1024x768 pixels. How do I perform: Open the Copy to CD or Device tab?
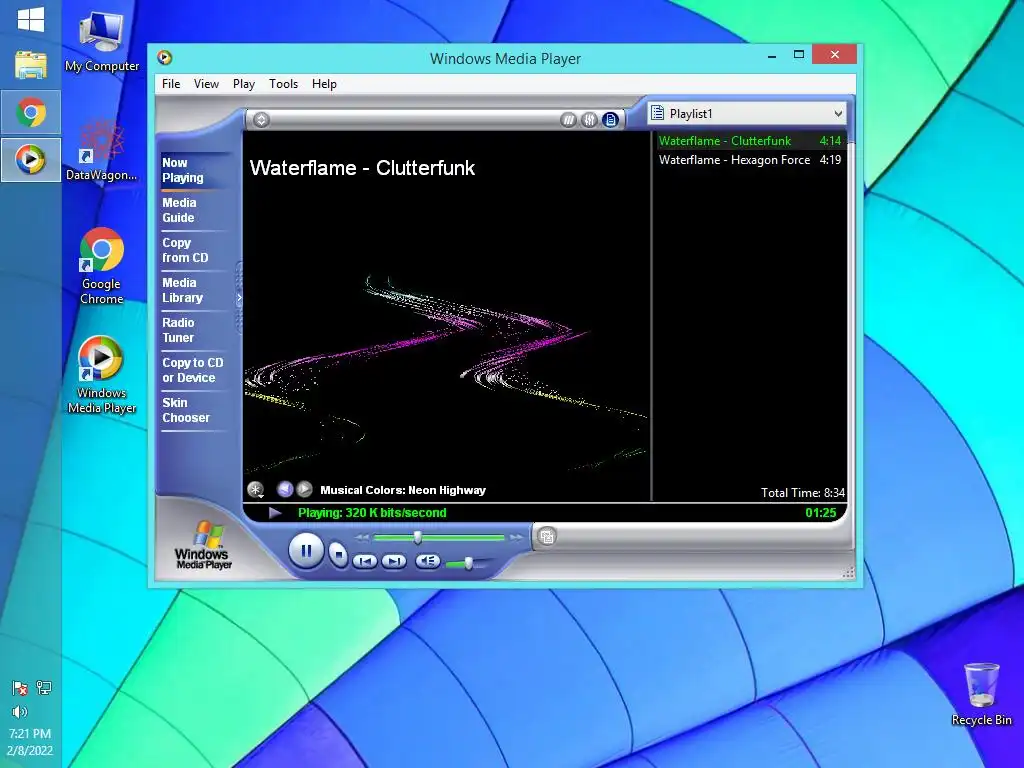click(x=194, y=370)
